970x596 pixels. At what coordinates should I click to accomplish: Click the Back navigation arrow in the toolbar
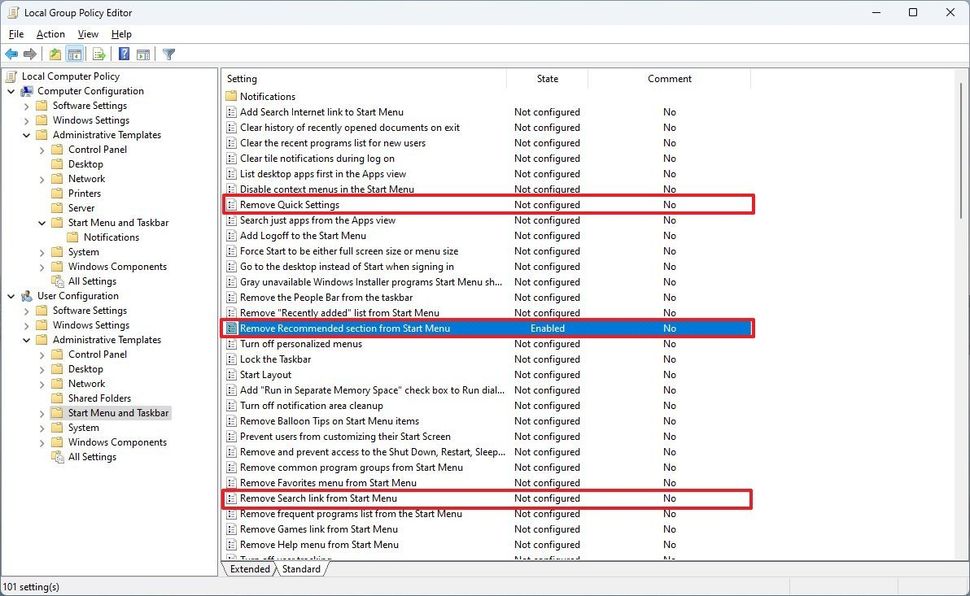[x=10, y=54]
